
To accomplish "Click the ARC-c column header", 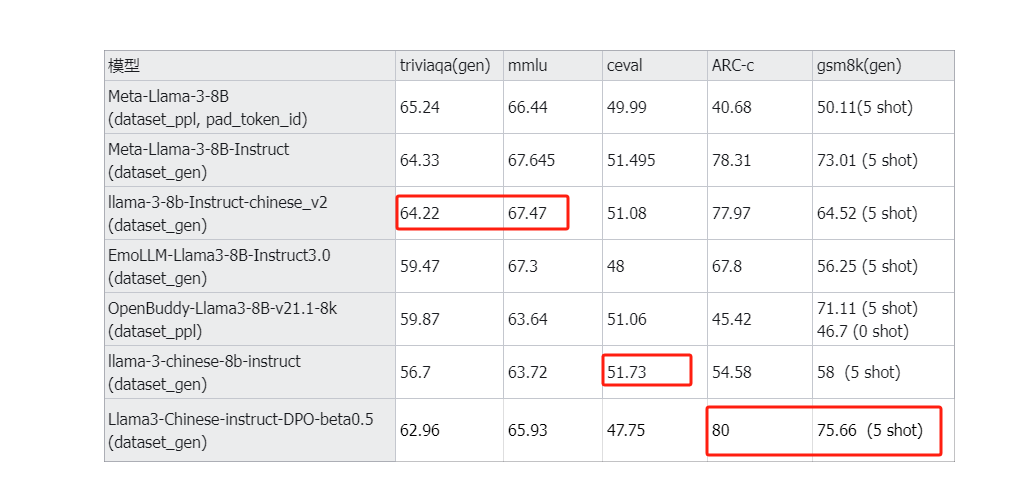I will (760, 66).
